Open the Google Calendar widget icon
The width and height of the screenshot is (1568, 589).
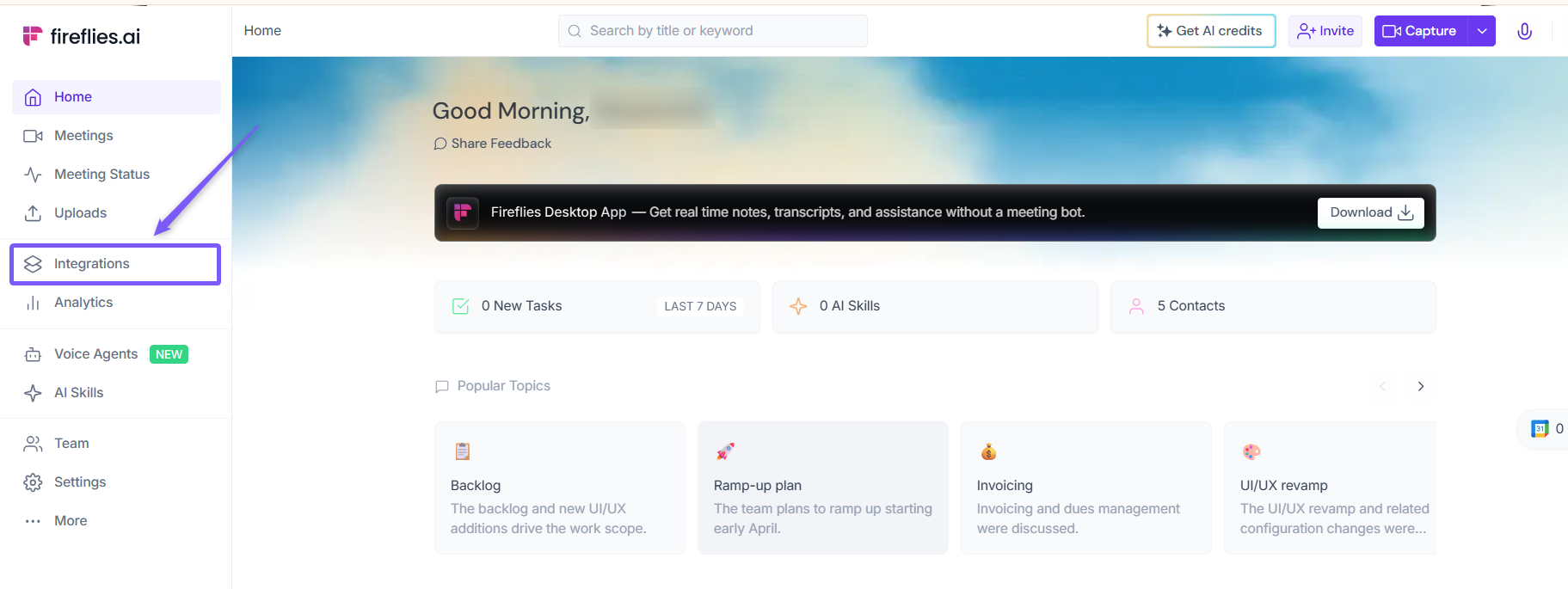coord(1540,429)
